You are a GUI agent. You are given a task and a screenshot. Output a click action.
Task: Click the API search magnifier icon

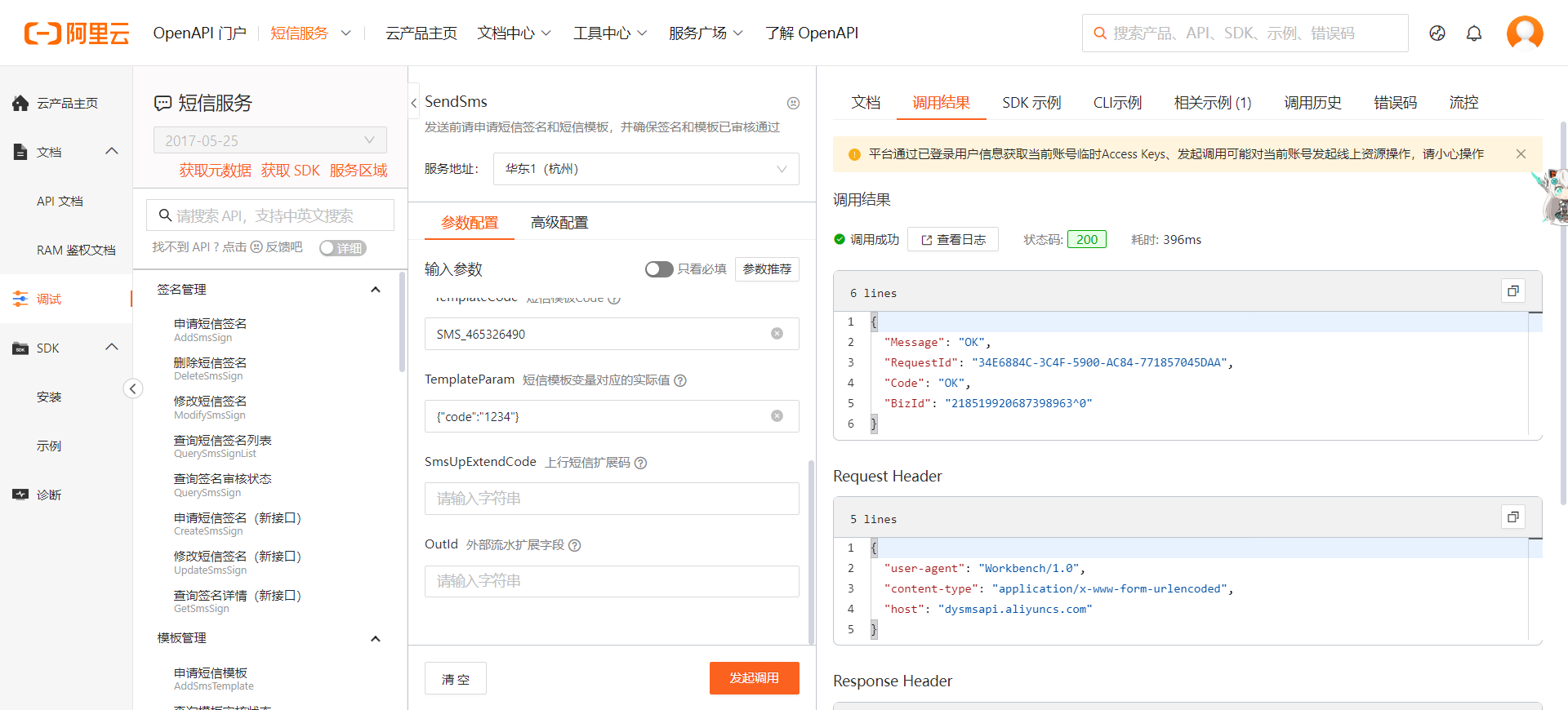pos(165,215)
